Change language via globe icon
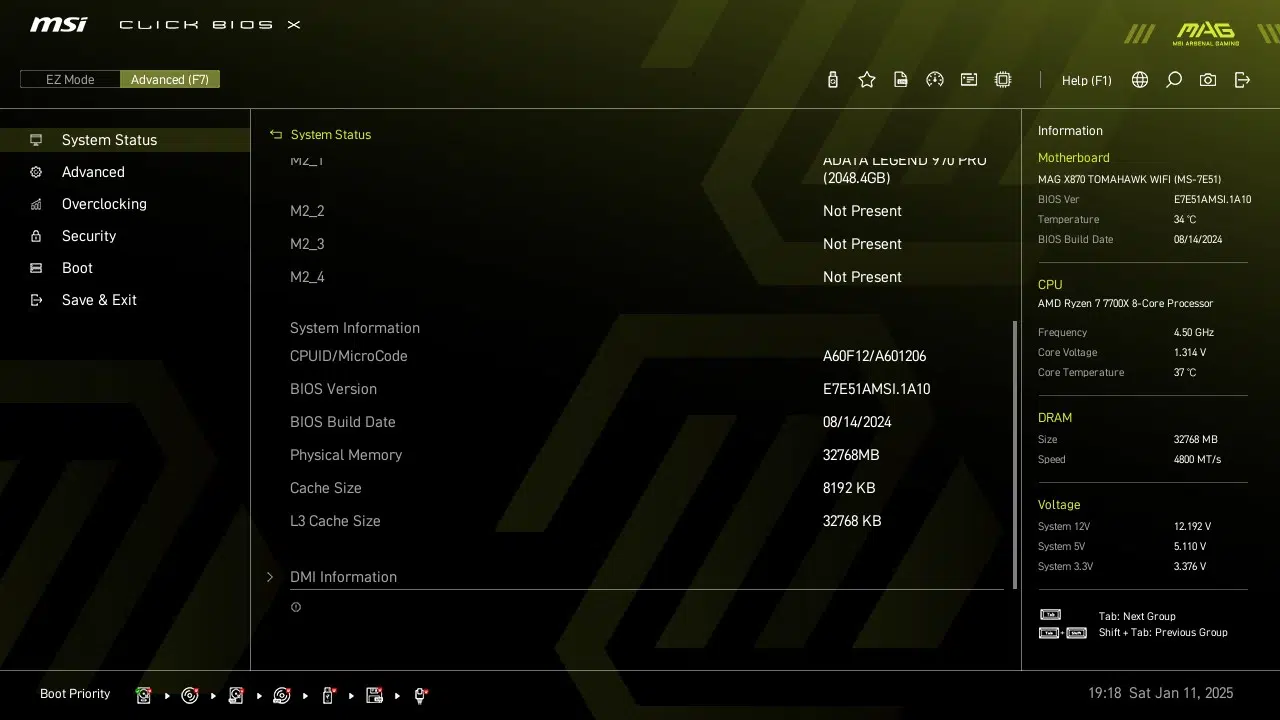The image size is (1280, 720). pyautogui.click(x=1140, y=80)
